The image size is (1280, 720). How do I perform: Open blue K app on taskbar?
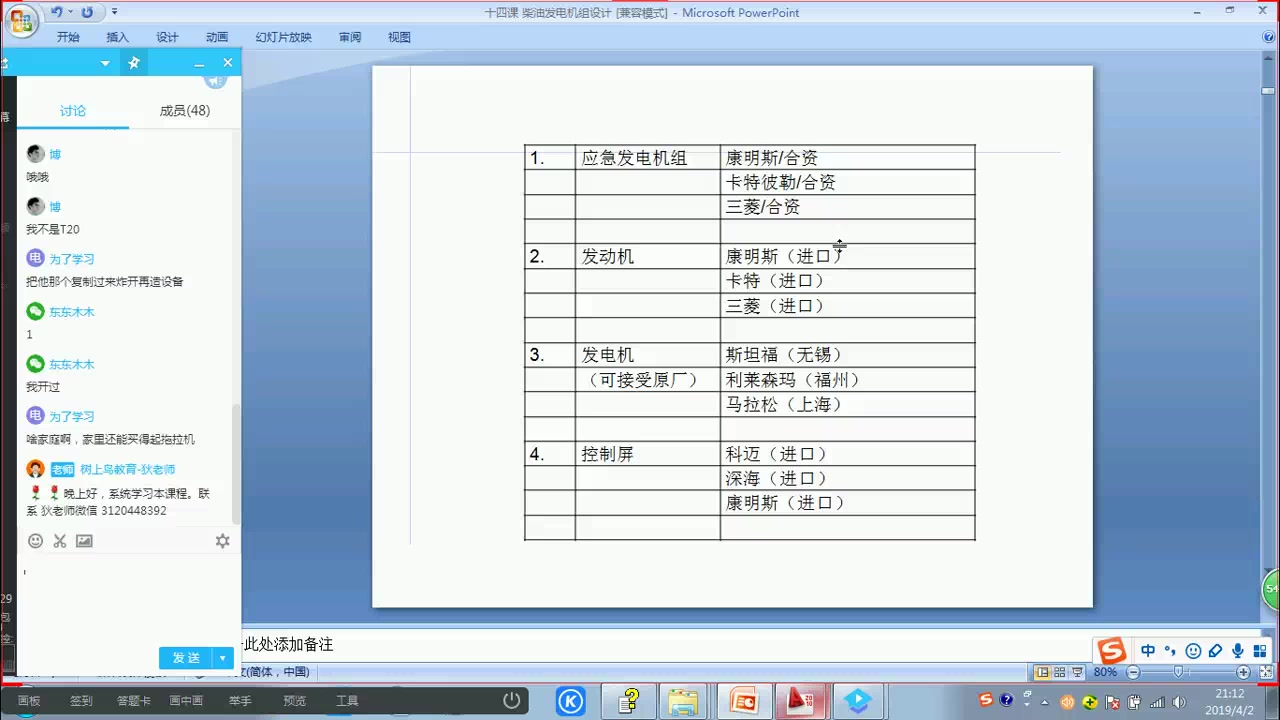coord(570,702)
